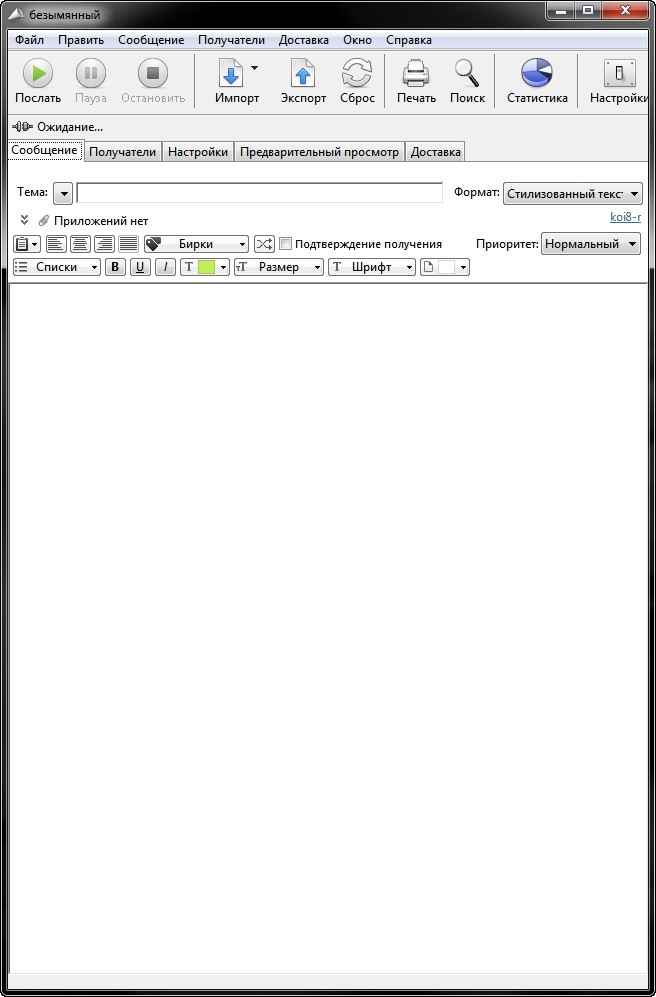Open Печать (Print) from the toolbar

[416, 74]
